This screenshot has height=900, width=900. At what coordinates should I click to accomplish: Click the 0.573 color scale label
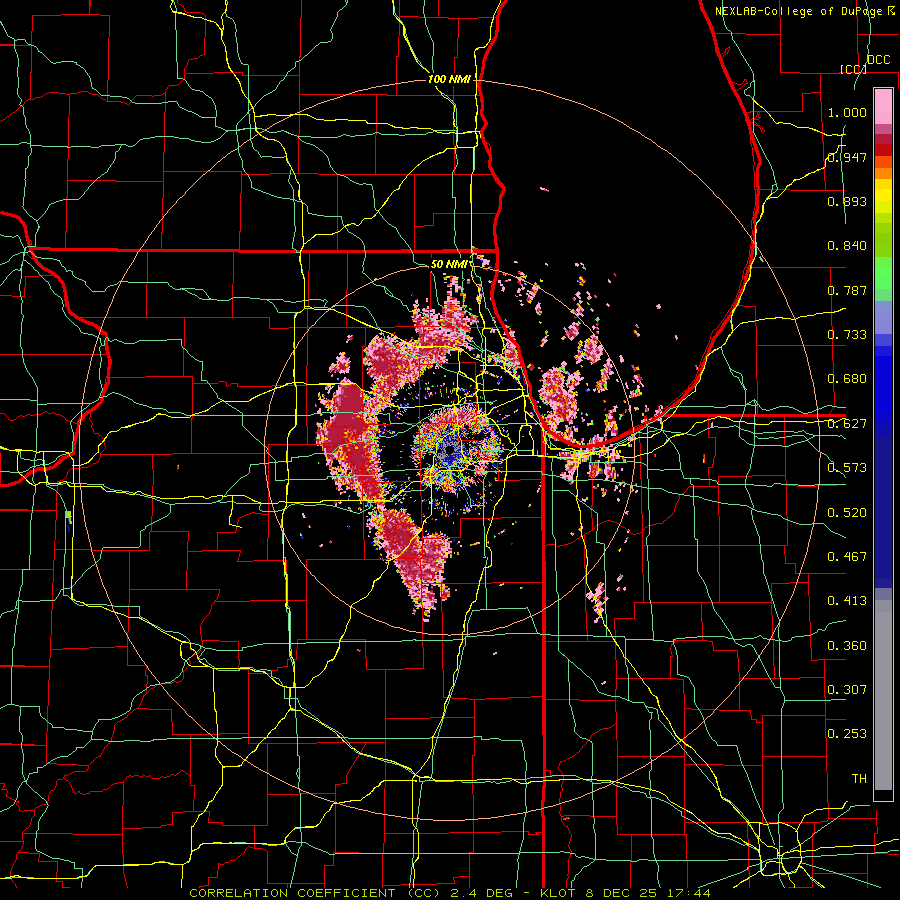click(x=847, y=468)
